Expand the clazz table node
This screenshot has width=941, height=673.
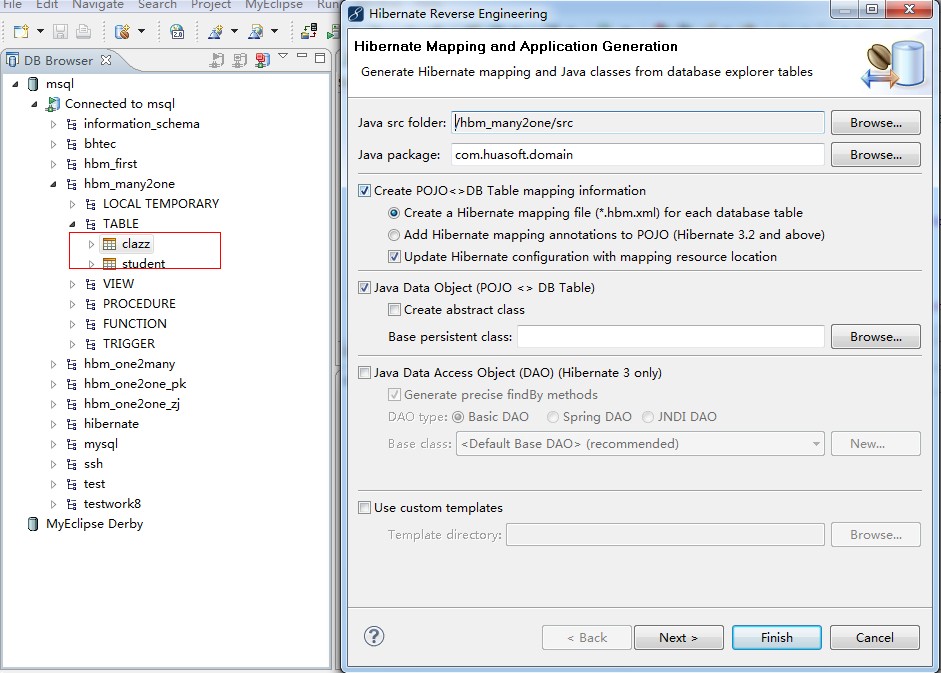91,244
